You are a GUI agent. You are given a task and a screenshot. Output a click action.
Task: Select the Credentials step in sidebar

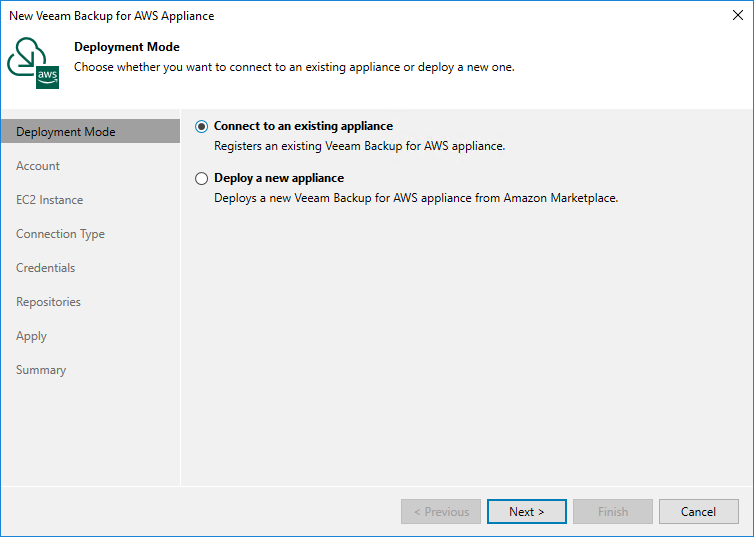click(46, 268)
